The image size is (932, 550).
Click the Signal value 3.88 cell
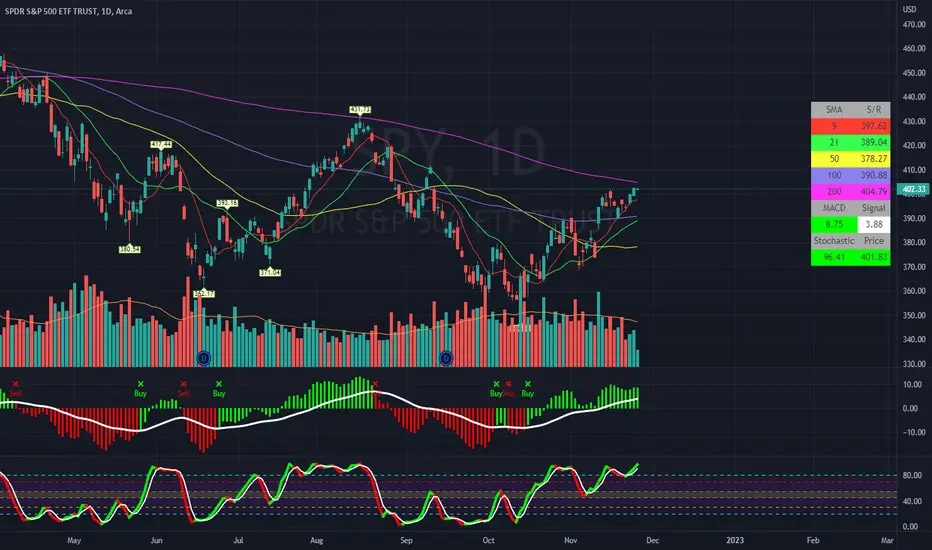pos(874,224)
